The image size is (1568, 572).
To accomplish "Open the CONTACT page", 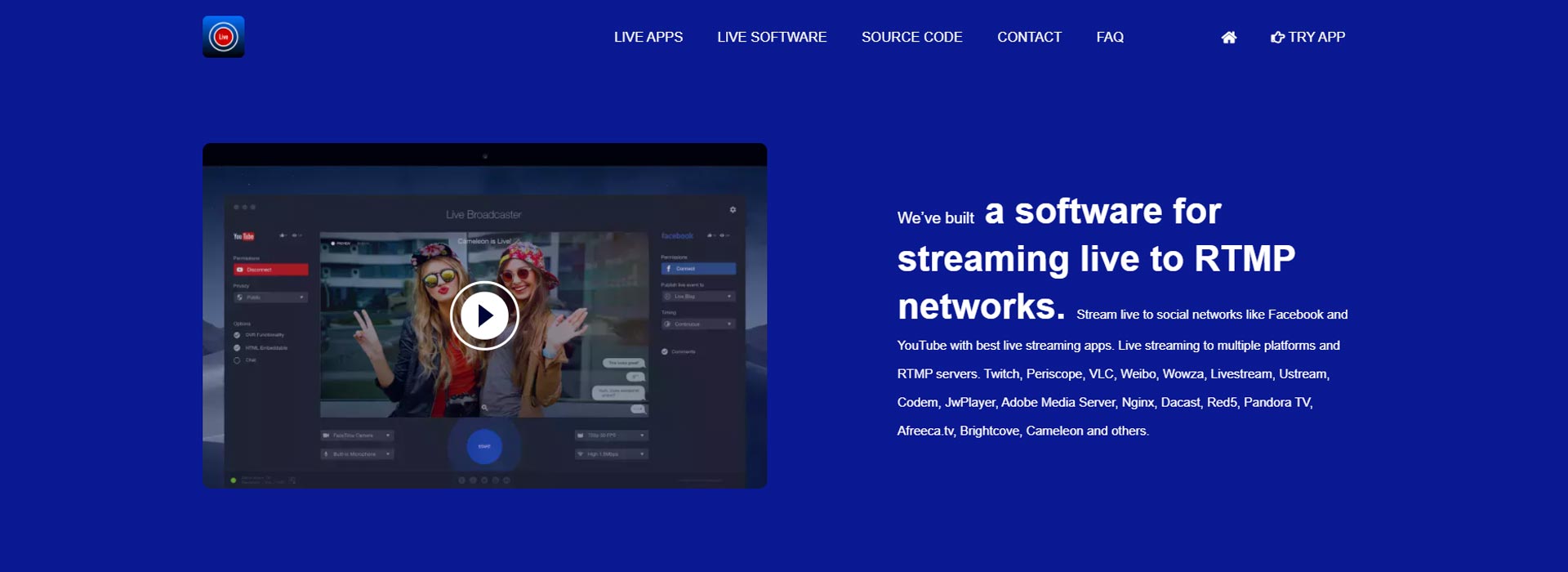I will click(x=1029, y=37).
